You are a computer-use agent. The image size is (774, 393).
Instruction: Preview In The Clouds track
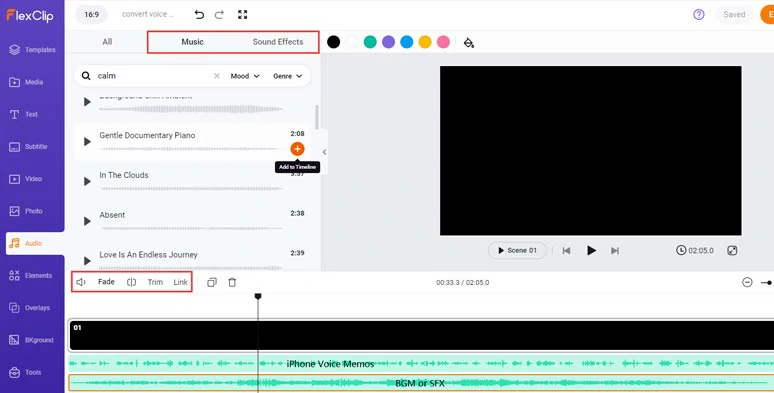pyautogui.click(x=87, y=181)
